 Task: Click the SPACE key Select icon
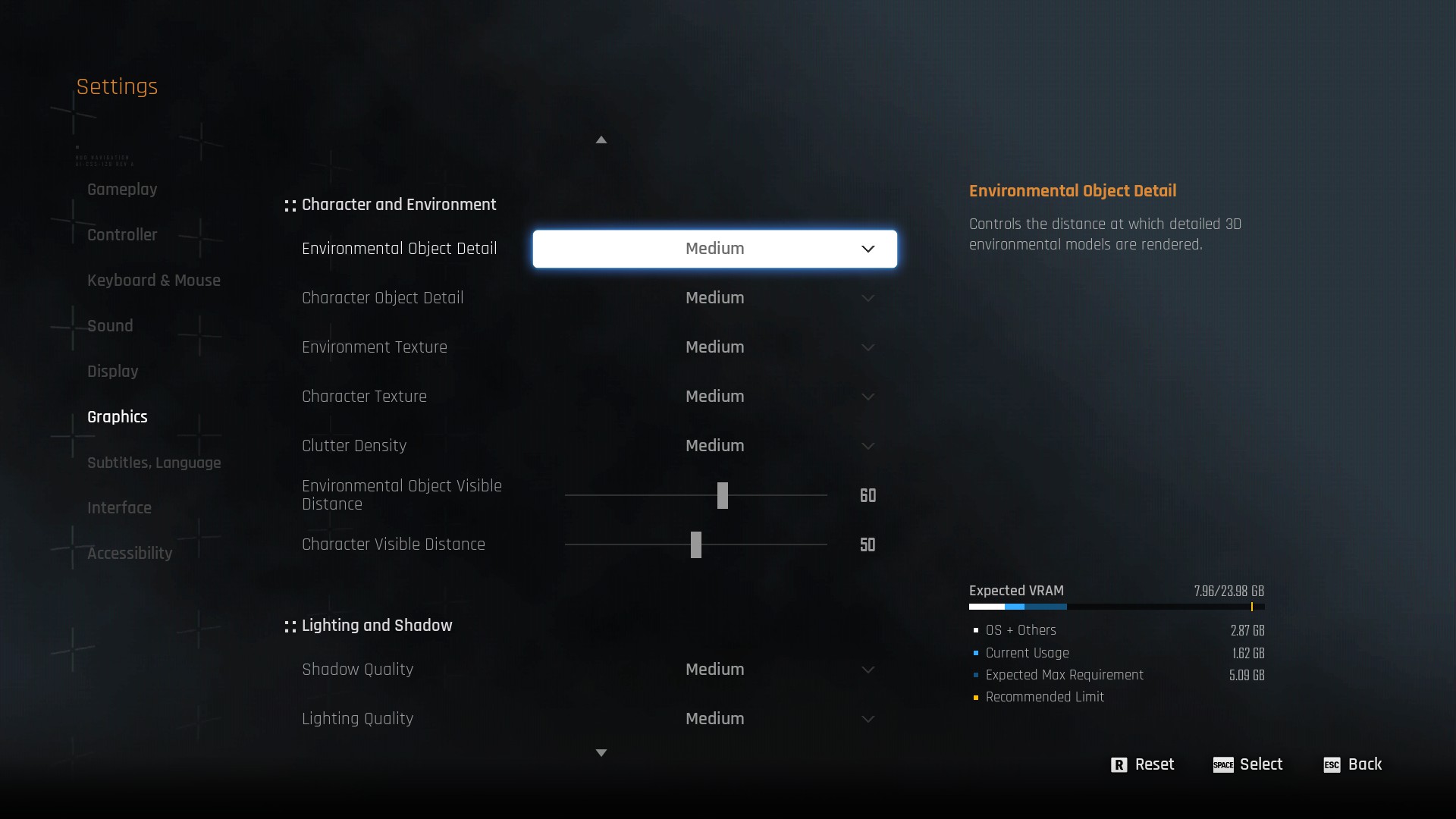pyautogui.click(x=1222, y=765)
